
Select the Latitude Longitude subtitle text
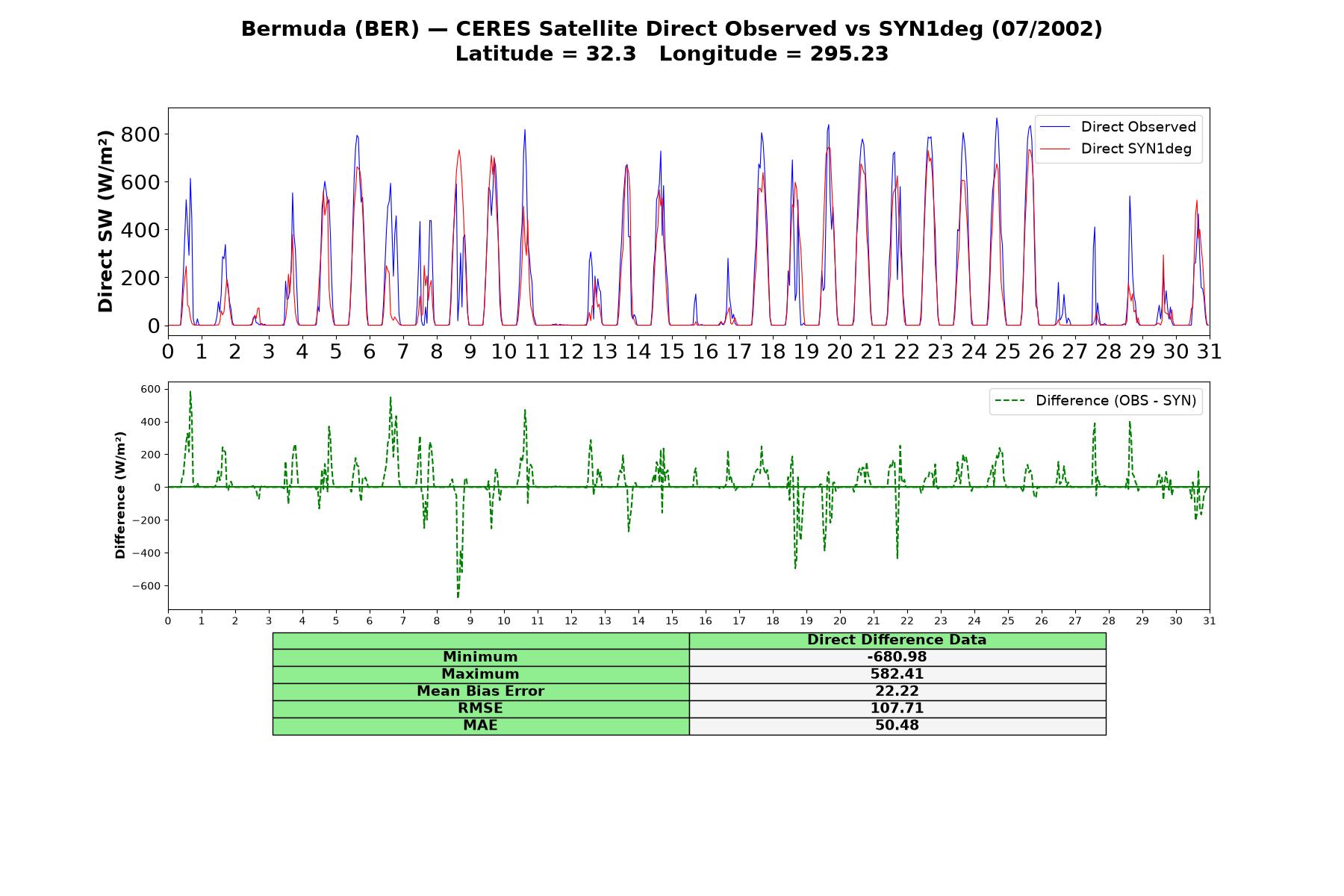[x=672, y=54]
